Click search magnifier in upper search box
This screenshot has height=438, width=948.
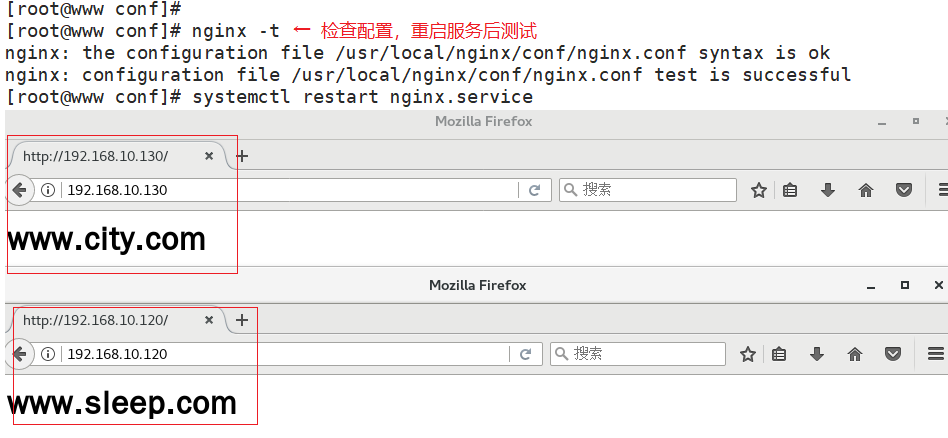point(570,190)
